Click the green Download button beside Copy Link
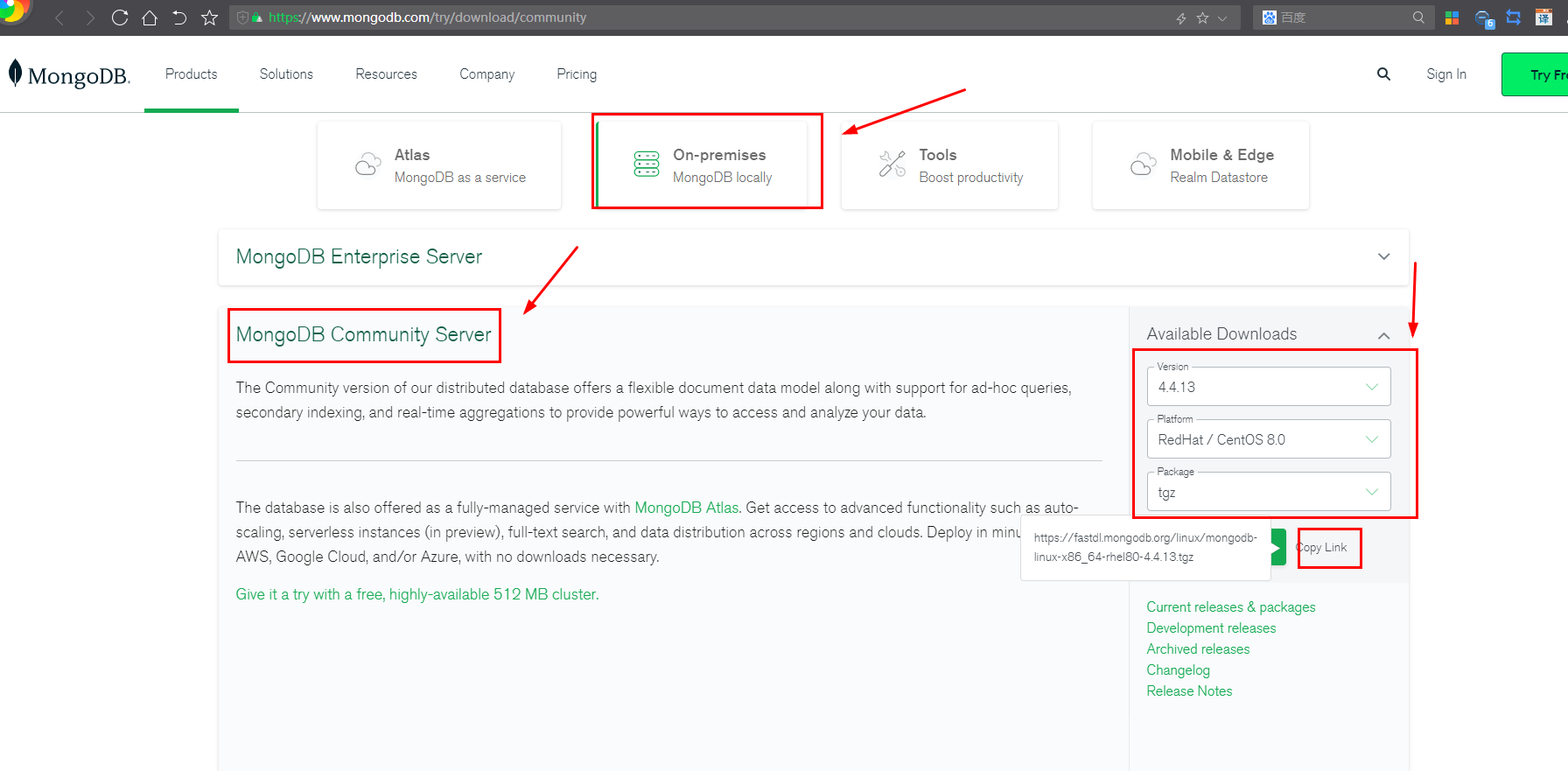Screen dimensions: 1568x771 [1278, 547]
